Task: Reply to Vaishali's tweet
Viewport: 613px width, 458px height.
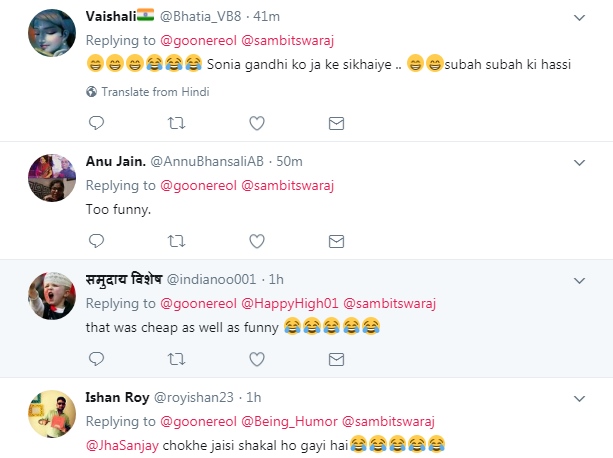Action: coord(97,123)
